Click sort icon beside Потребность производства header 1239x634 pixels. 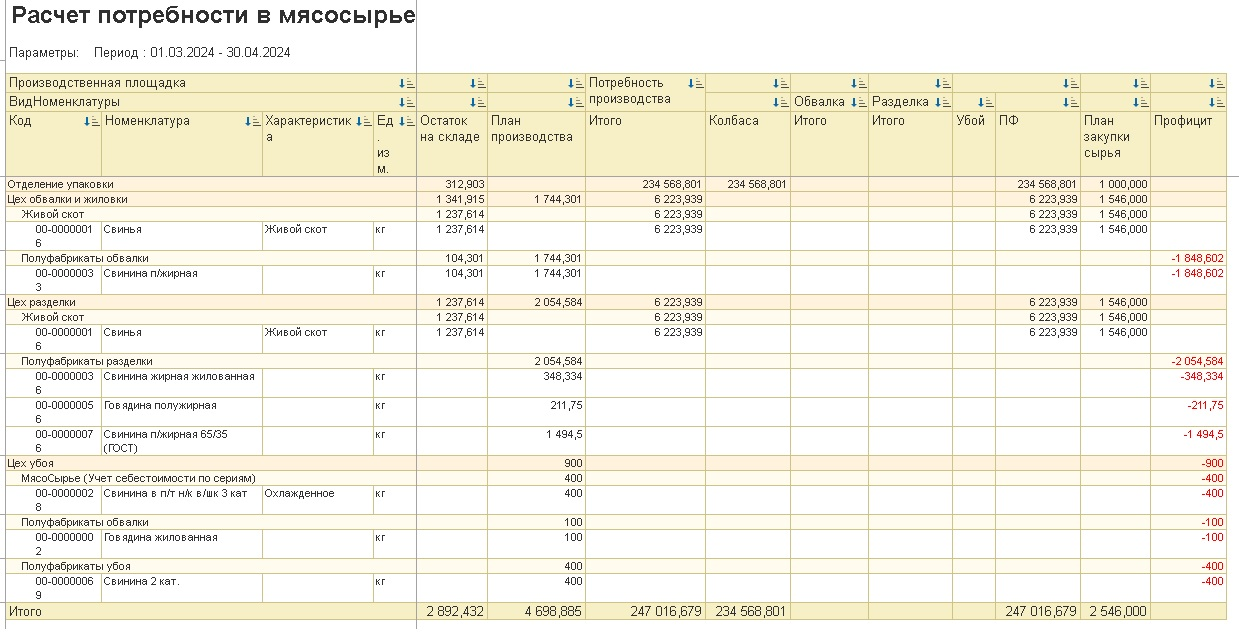695,84
